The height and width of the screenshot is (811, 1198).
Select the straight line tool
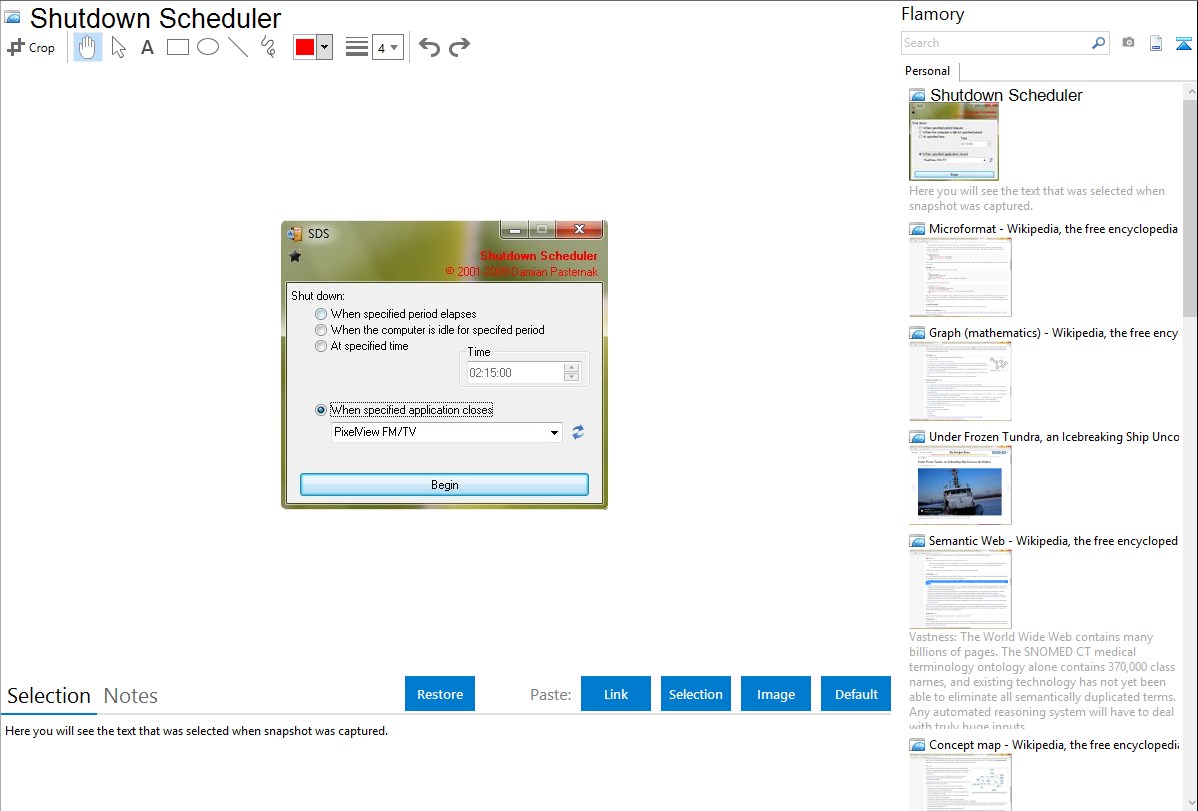[238, 47]
